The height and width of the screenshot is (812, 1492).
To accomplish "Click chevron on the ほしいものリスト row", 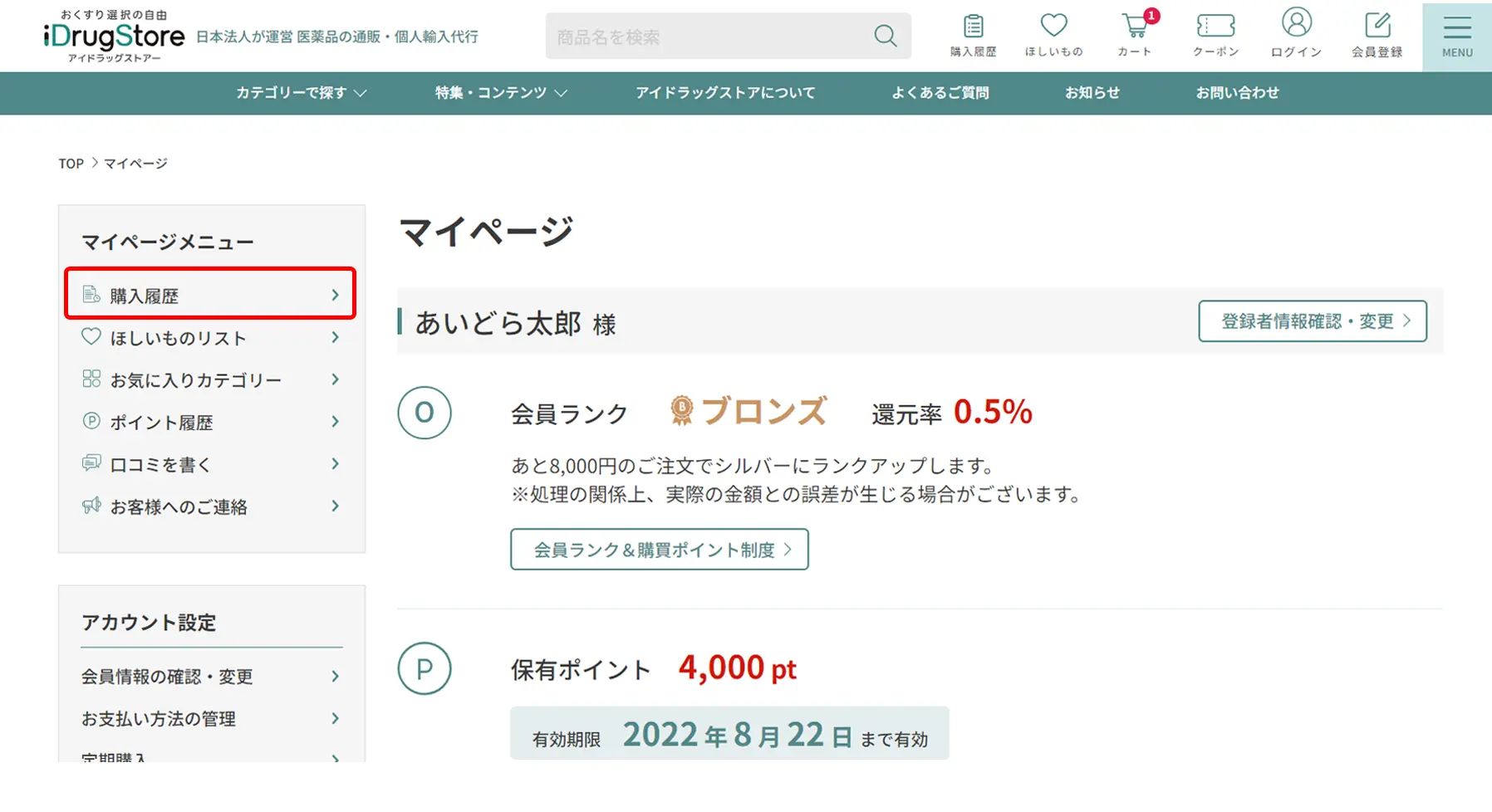I will pyautogui.click(x=336, y=337).
